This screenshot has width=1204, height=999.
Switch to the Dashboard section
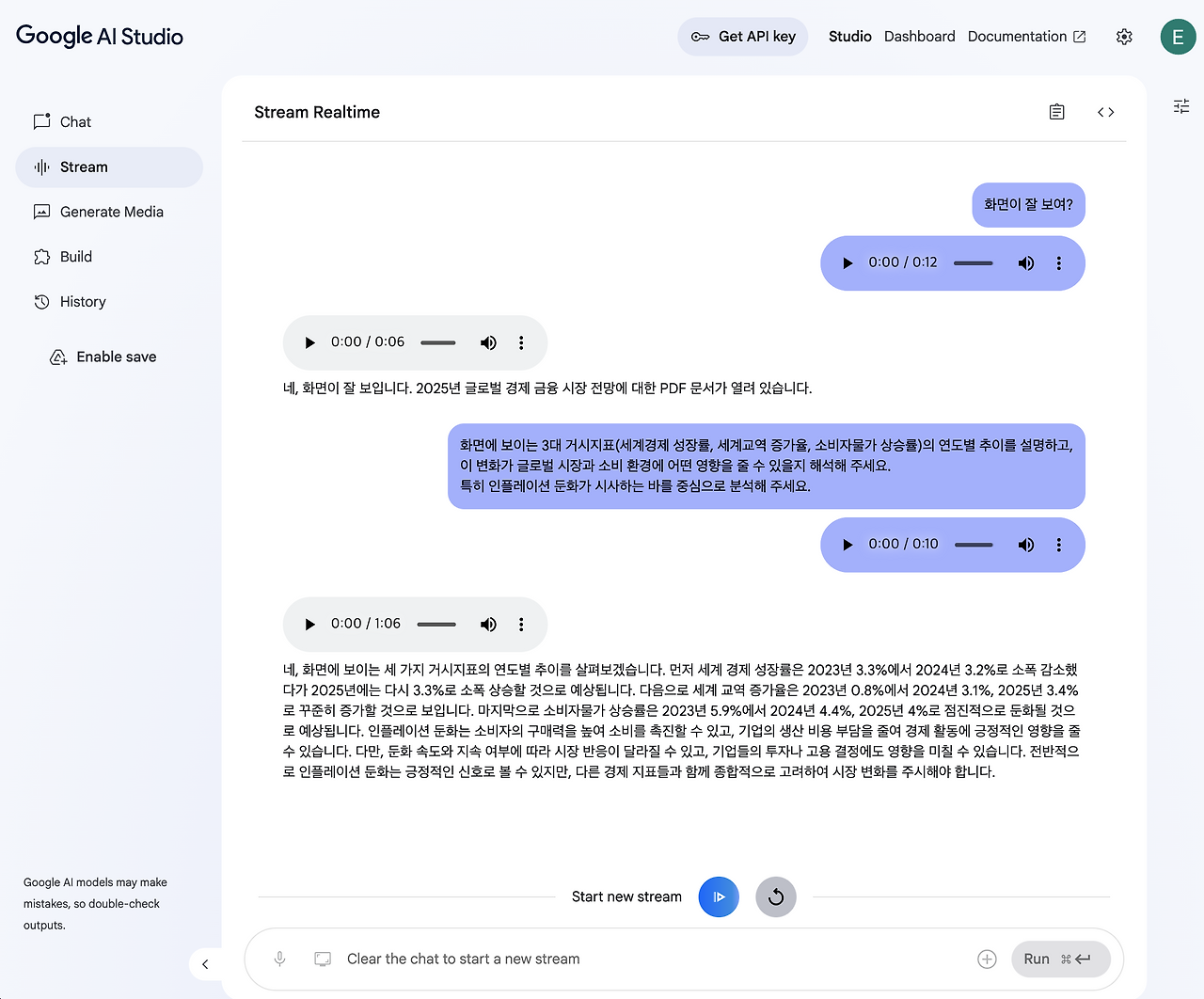pyautogui.click(x=919, y=36)
